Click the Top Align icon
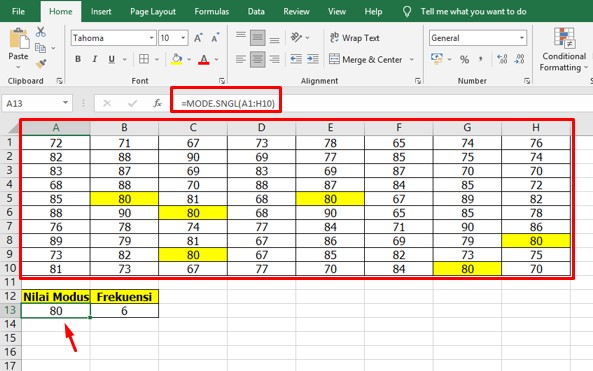The height and width of the screenshot is (371, 593). click(241, 36)
